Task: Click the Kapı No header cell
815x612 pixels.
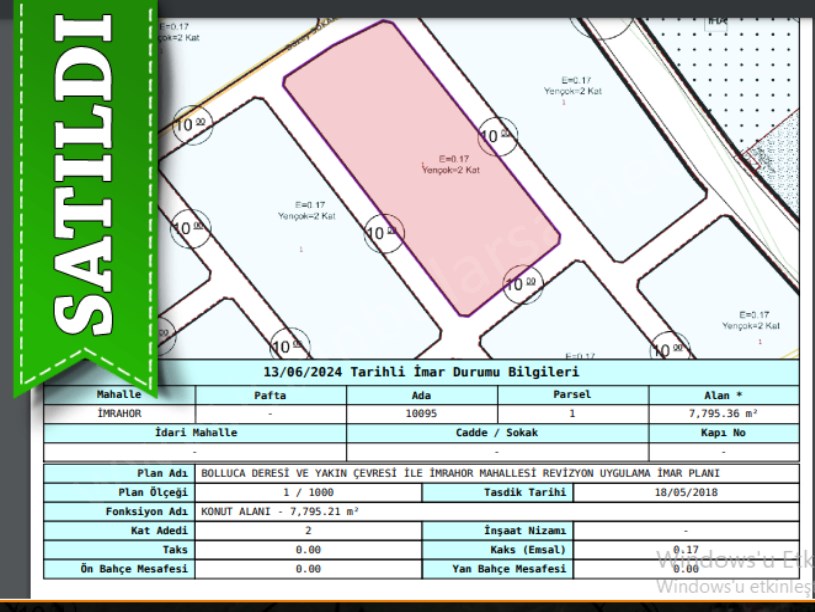Action: [723, 433]
